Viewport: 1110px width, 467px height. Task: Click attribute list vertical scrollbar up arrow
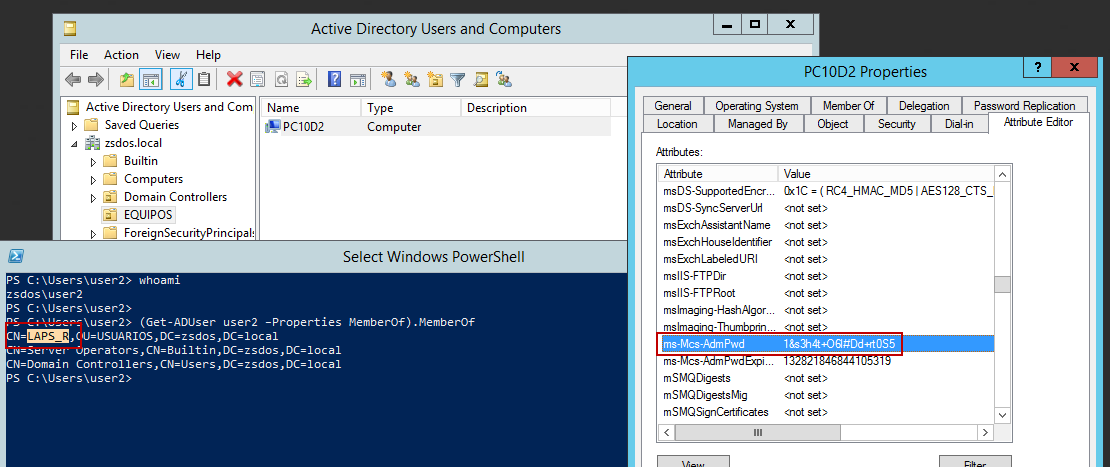[x=1002, y=174]
